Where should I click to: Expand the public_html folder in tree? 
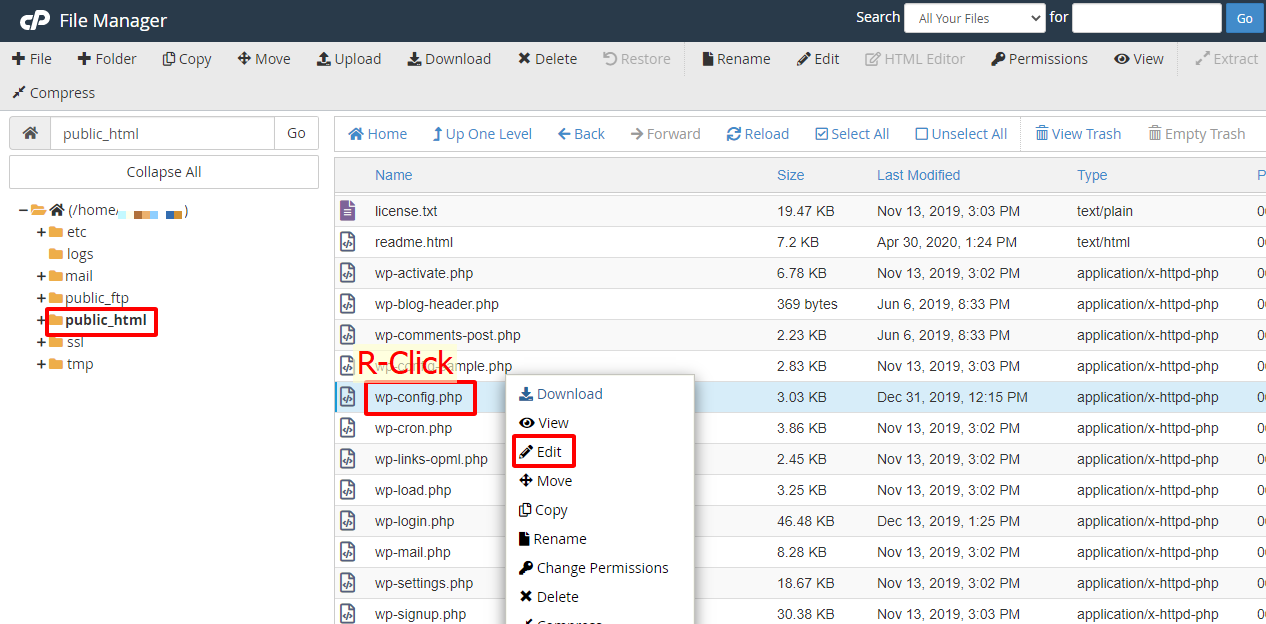pyautogui.click(x=41, y=320)
